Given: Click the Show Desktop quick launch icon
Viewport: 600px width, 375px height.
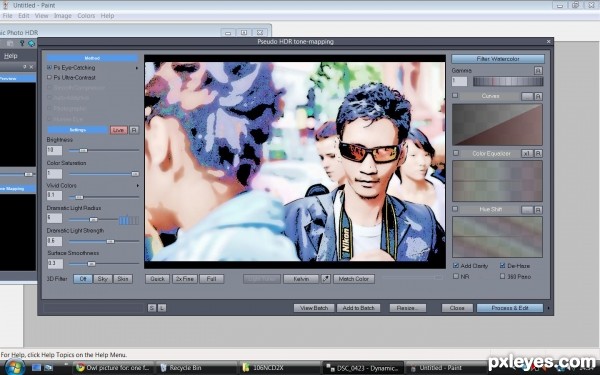Looking at the screenshot, I should click(36, 367).
